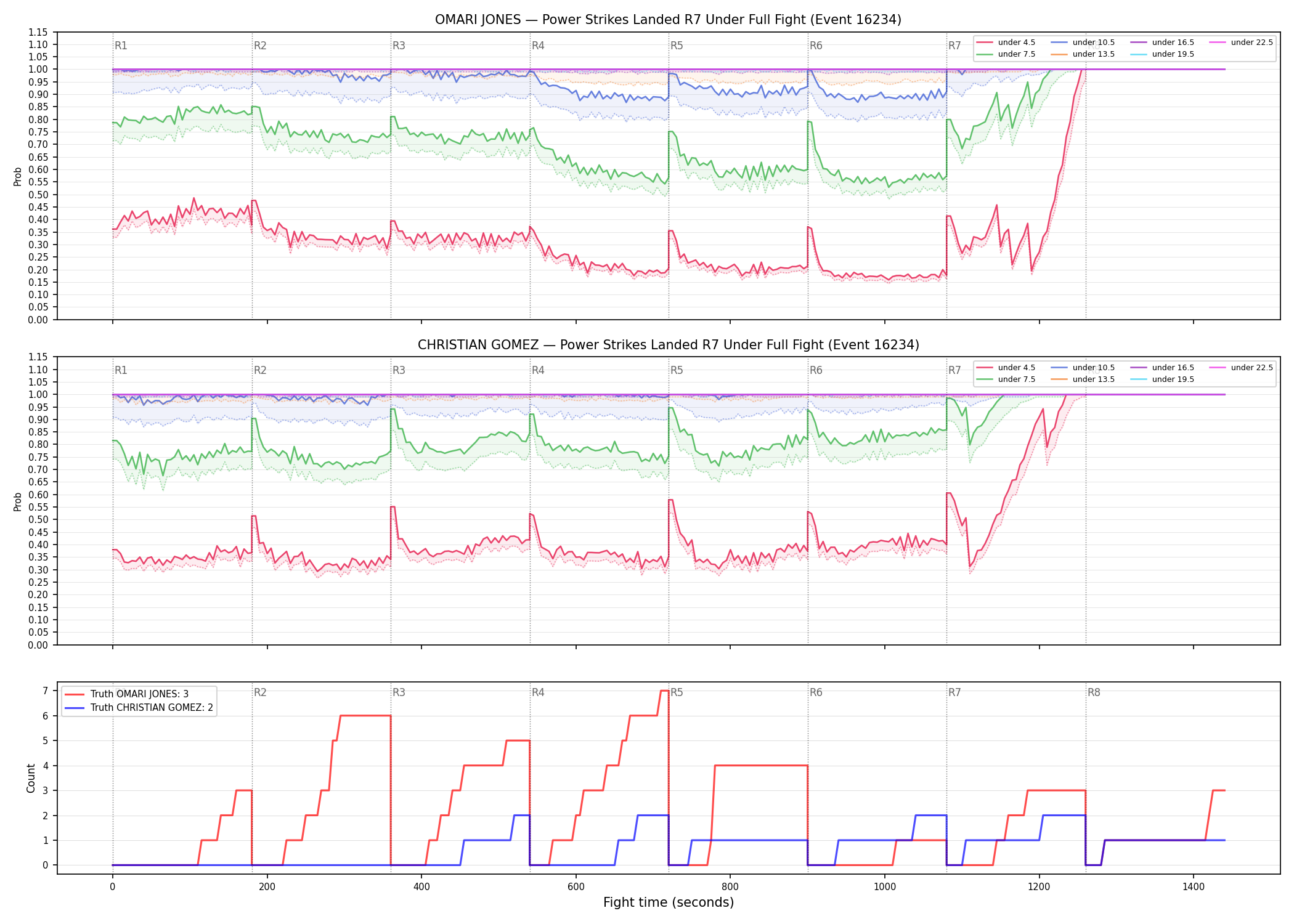
Task: Click R7 round marker in Christian Gomez chart
Action: coord(954,370)
